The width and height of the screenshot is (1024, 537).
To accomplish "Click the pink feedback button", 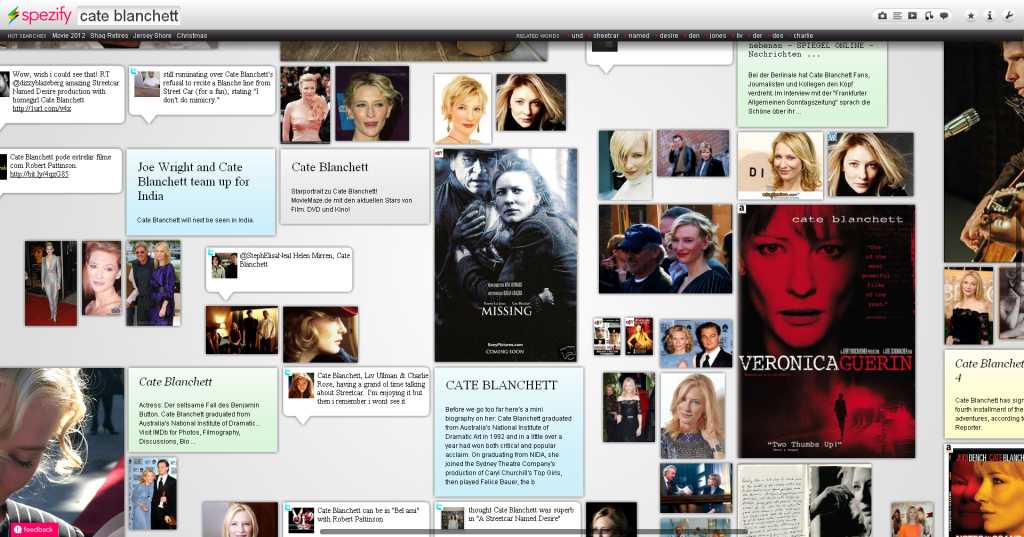I will (x=34, y=530).
